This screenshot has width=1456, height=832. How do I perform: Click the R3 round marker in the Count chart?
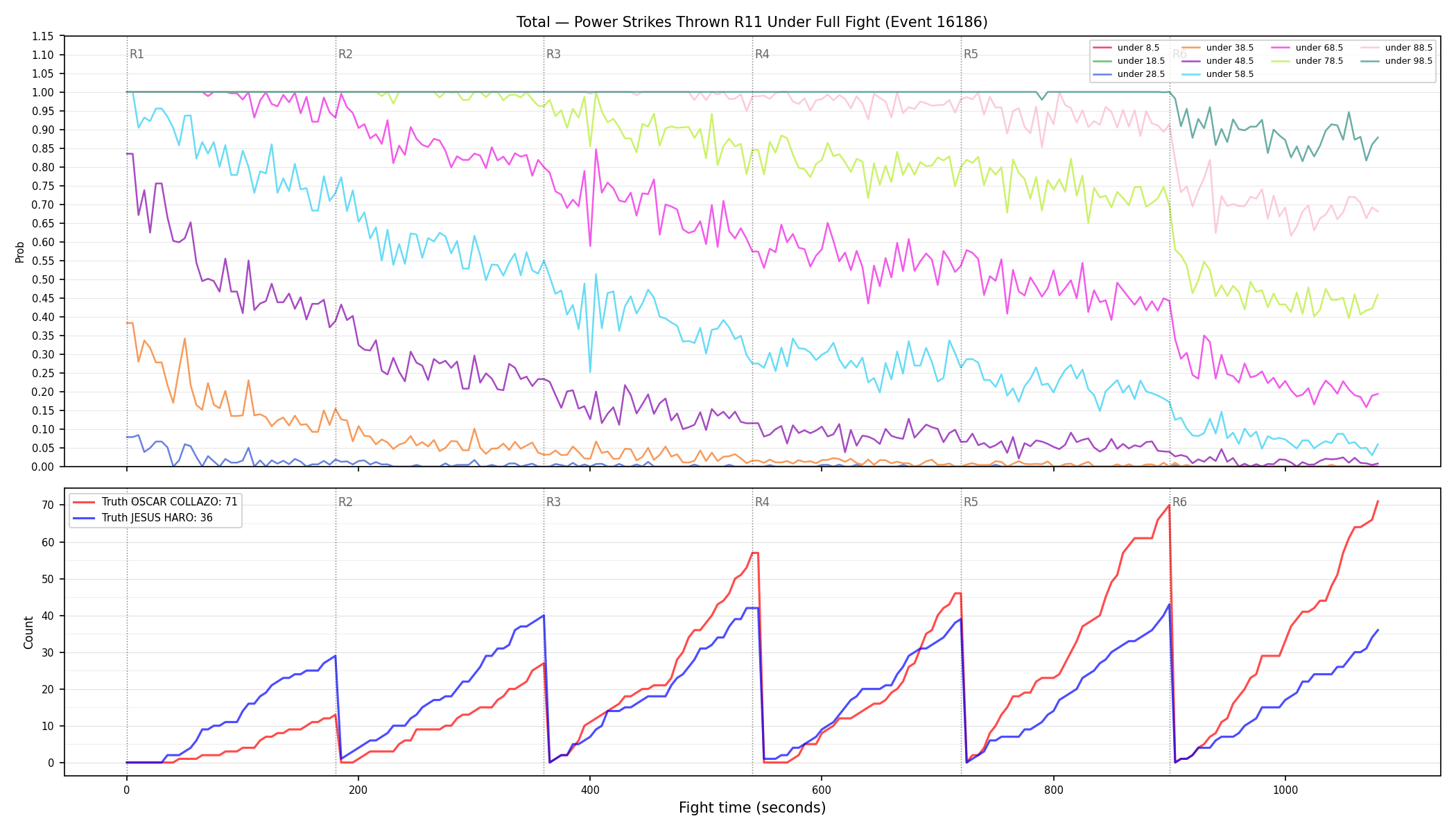click(x=553, y=502)
